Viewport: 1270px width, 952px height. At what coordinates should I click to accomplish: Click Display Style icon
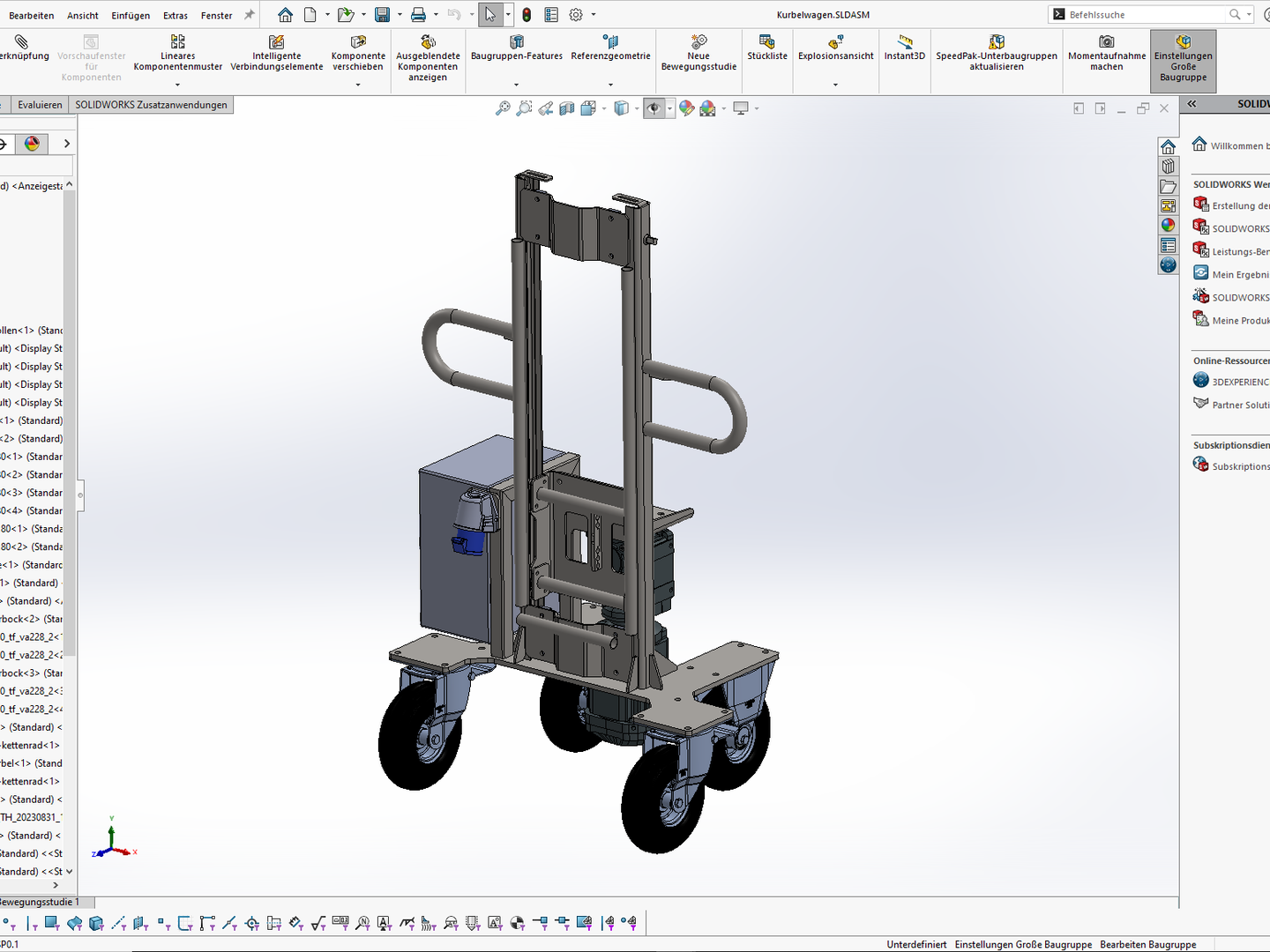tap(622, 108)
